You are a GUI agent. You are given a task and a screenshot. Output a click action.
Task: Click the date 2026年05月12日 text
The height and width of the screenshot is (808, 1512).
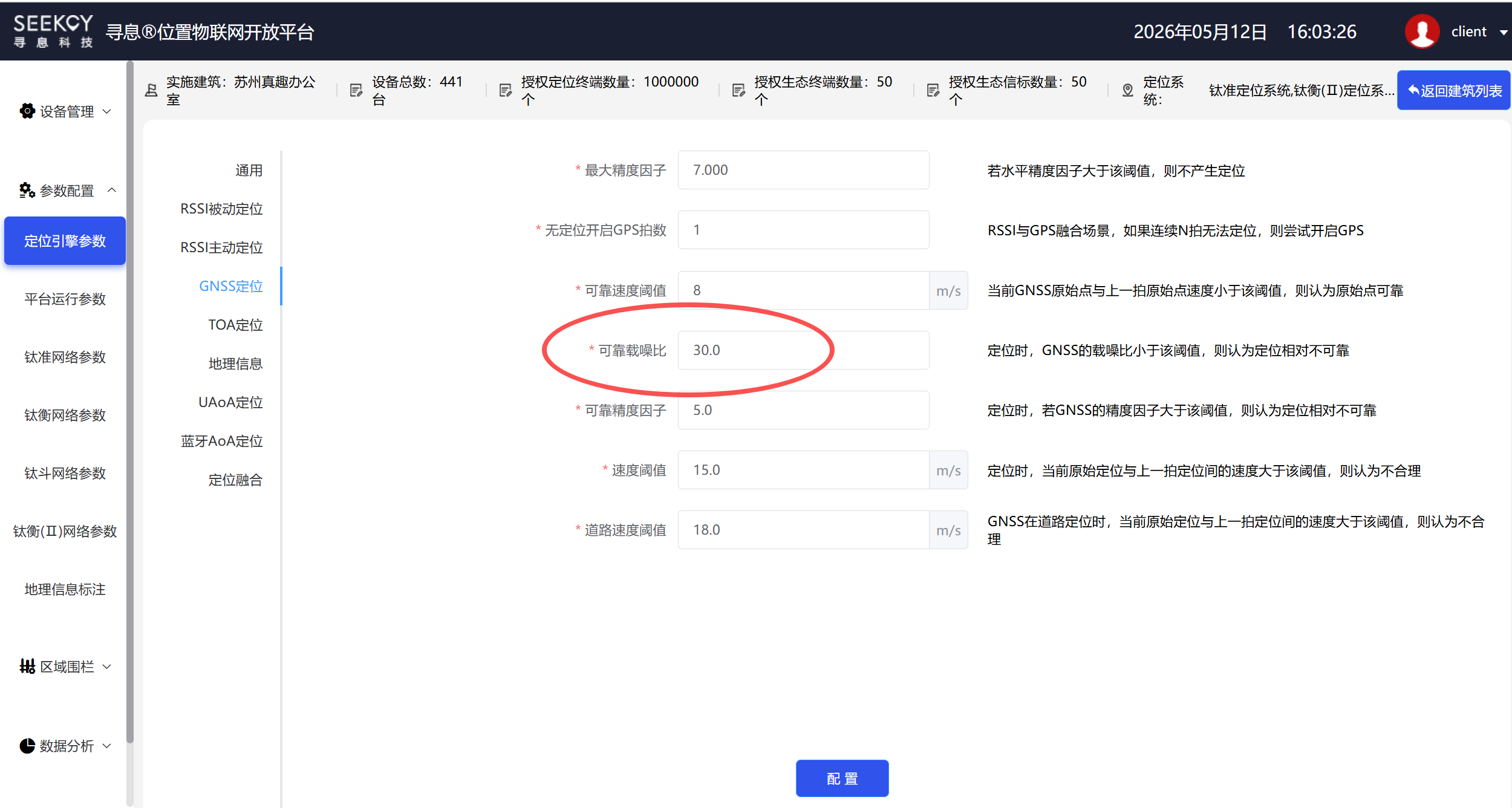1200,31
